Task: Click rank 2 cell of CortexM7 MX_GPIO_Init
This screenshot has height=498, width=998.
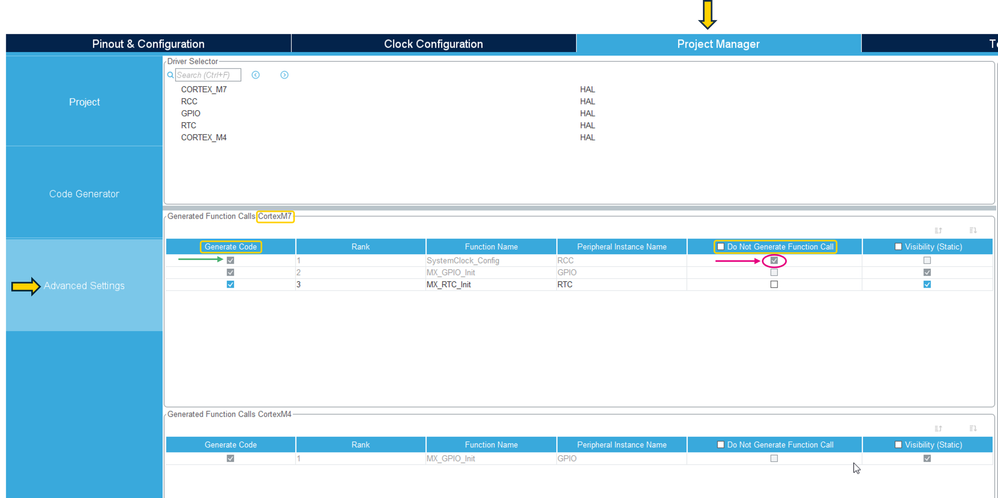Action: (361, 273)
